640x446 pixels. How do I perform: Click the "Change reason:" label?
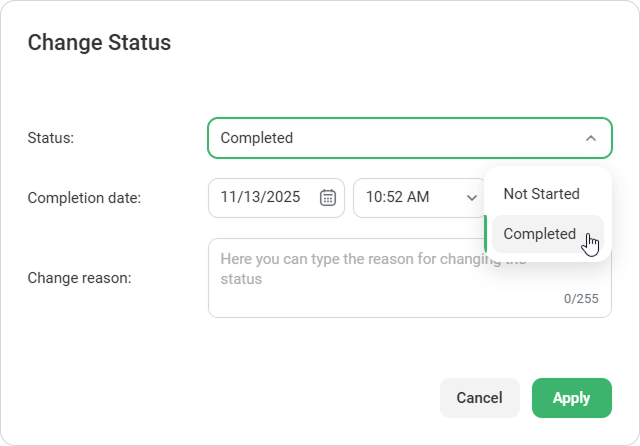tap(79, 277)
